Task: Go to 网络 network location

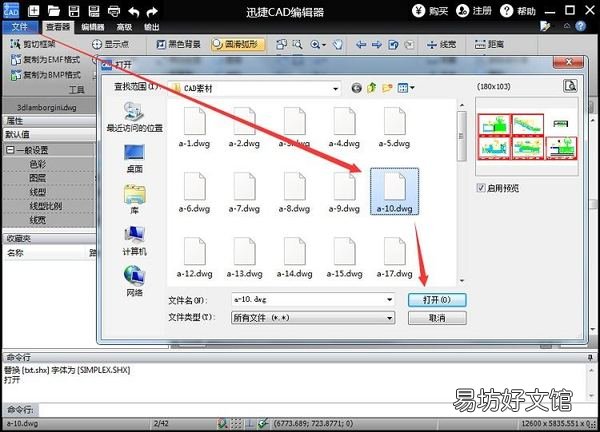Action: pyautogui.click(x=134, y=281)
